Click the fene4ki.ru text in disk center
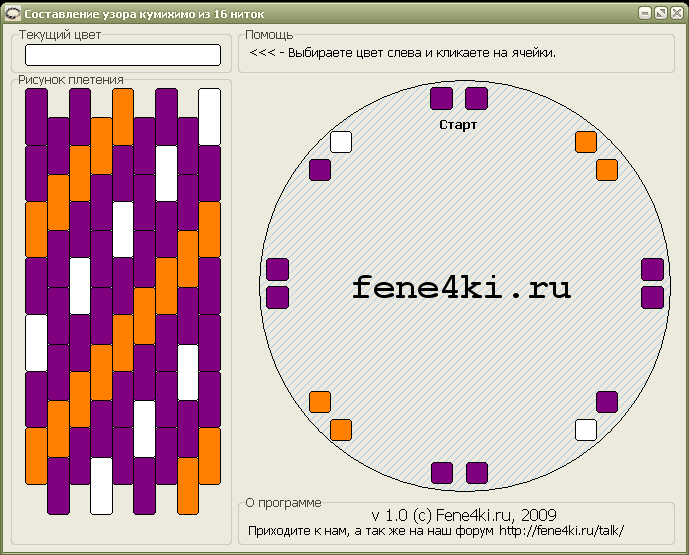 [461, 288]
